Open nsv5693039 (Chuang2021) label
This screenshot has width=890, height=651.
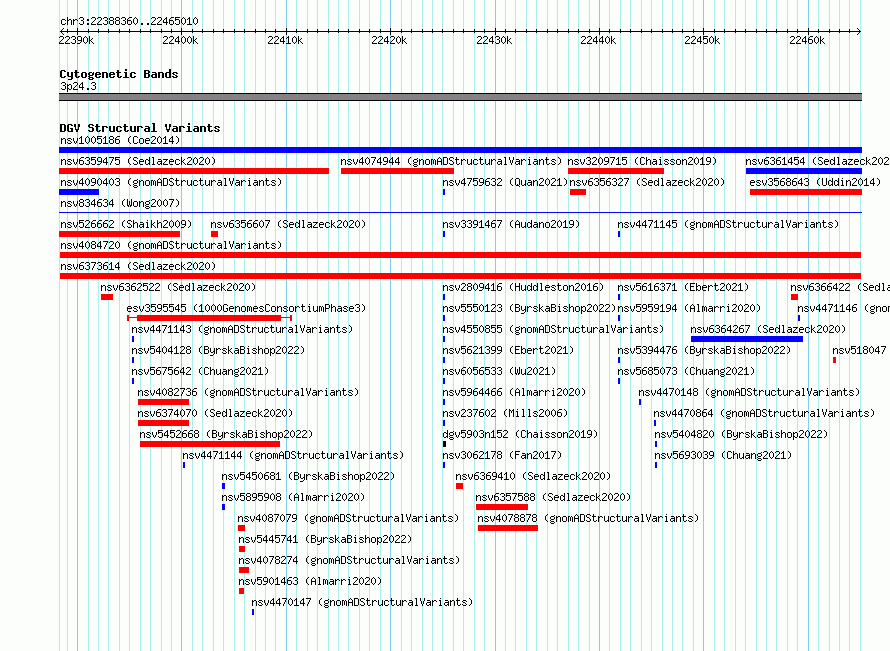coord(723,455)
